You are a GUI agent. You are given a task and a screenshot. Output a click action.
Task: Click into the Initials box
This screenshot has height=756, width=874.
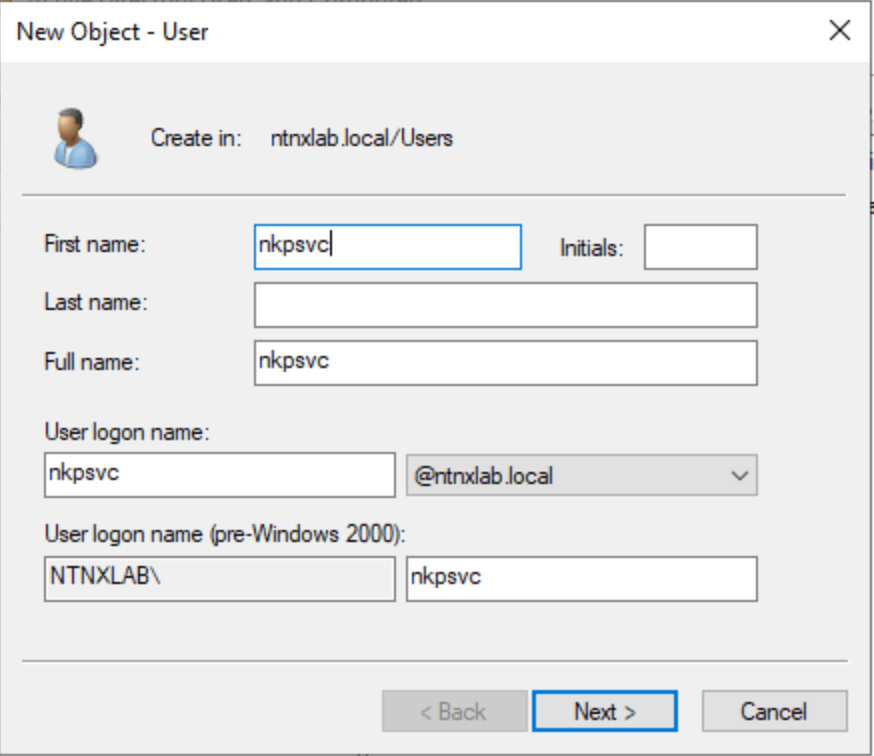(x=700, y=247)
